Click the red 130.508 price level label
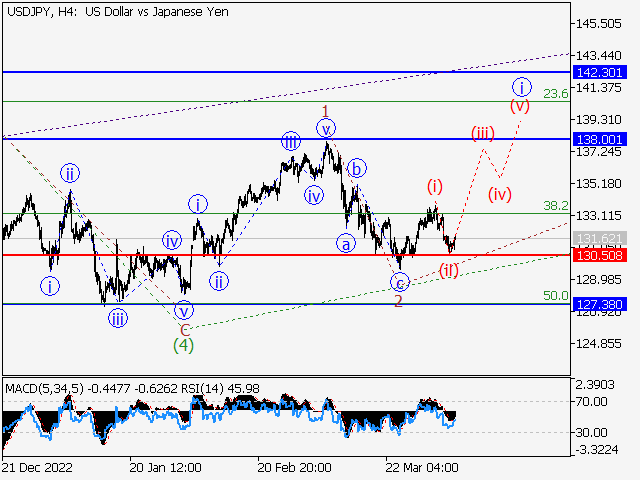Viewport: 640px width, 480px height. 600,256
